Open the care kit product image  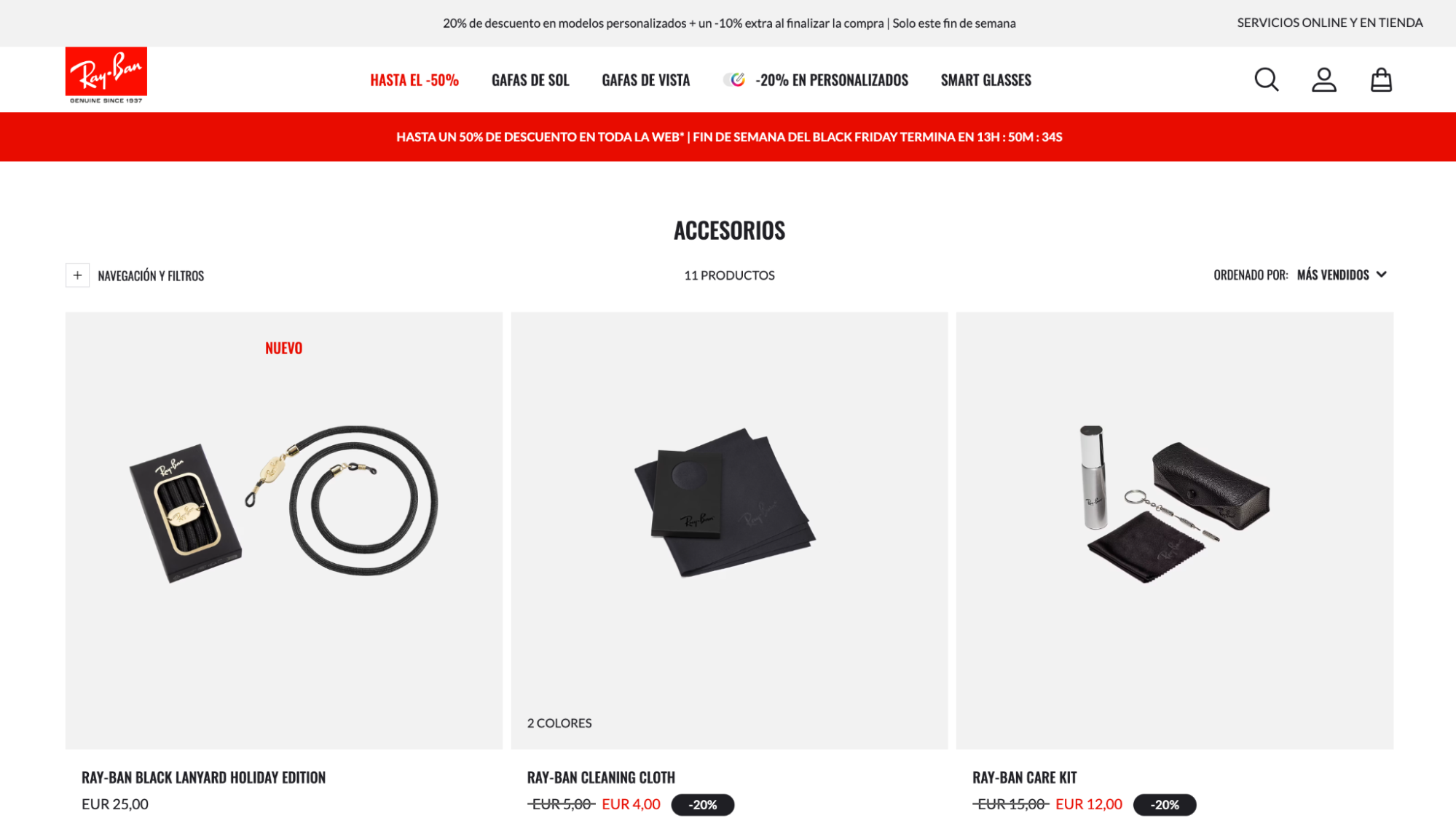1175,530
